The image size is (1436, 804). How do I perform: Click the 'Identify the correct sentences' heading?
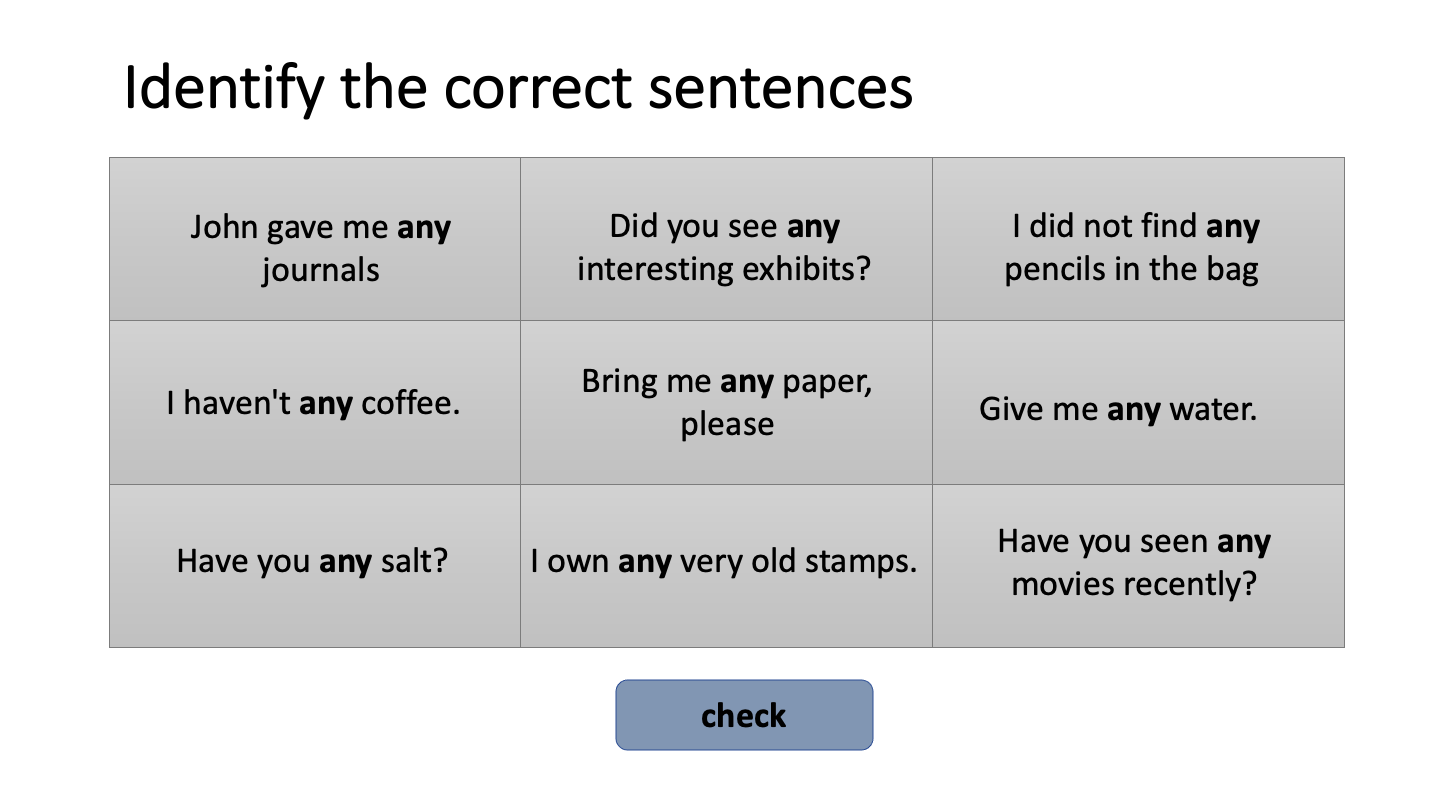point(518,88)
